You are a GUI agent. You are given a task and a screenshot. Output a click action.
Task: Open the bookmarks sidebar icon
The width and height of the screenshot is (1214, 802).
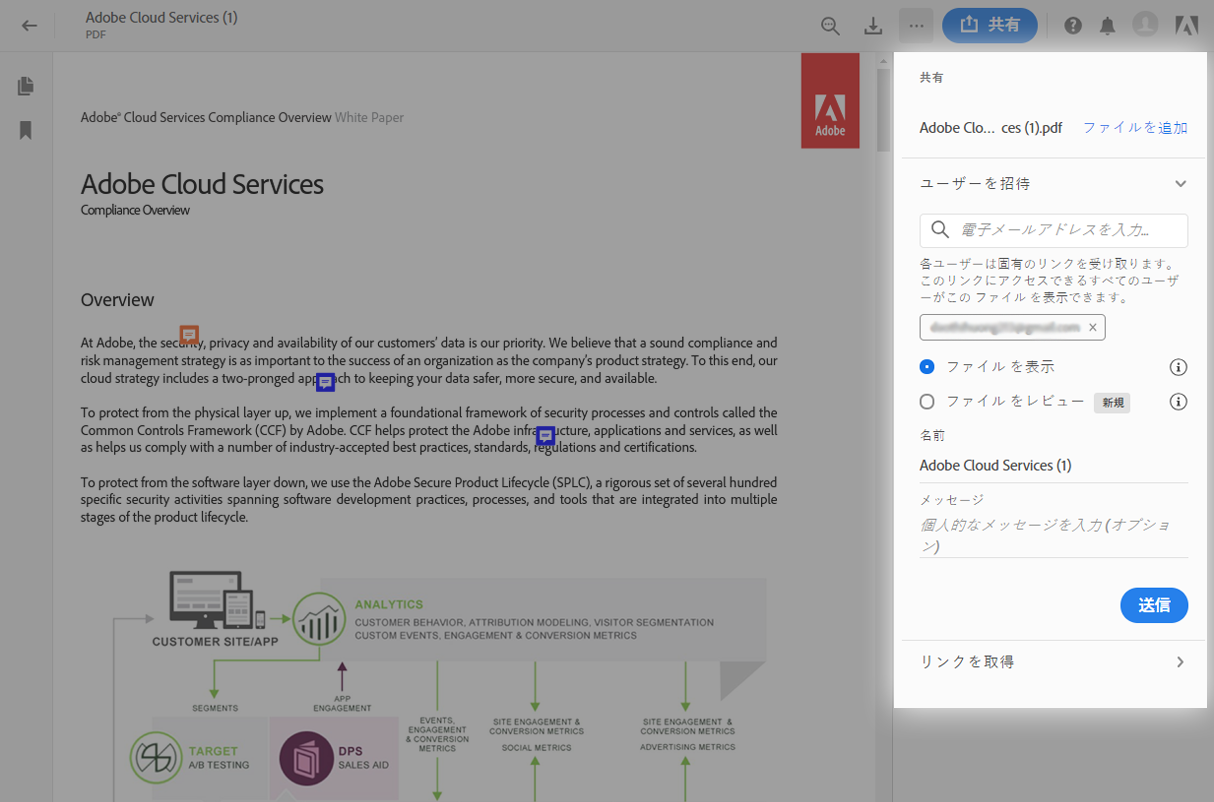point(26,131)
